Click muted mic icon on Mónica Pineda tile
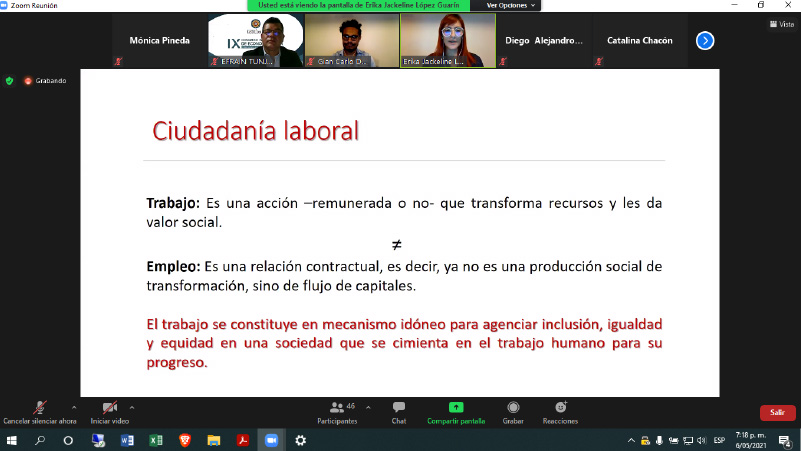Screen dimensions: 801x451 tap(119, 61)
